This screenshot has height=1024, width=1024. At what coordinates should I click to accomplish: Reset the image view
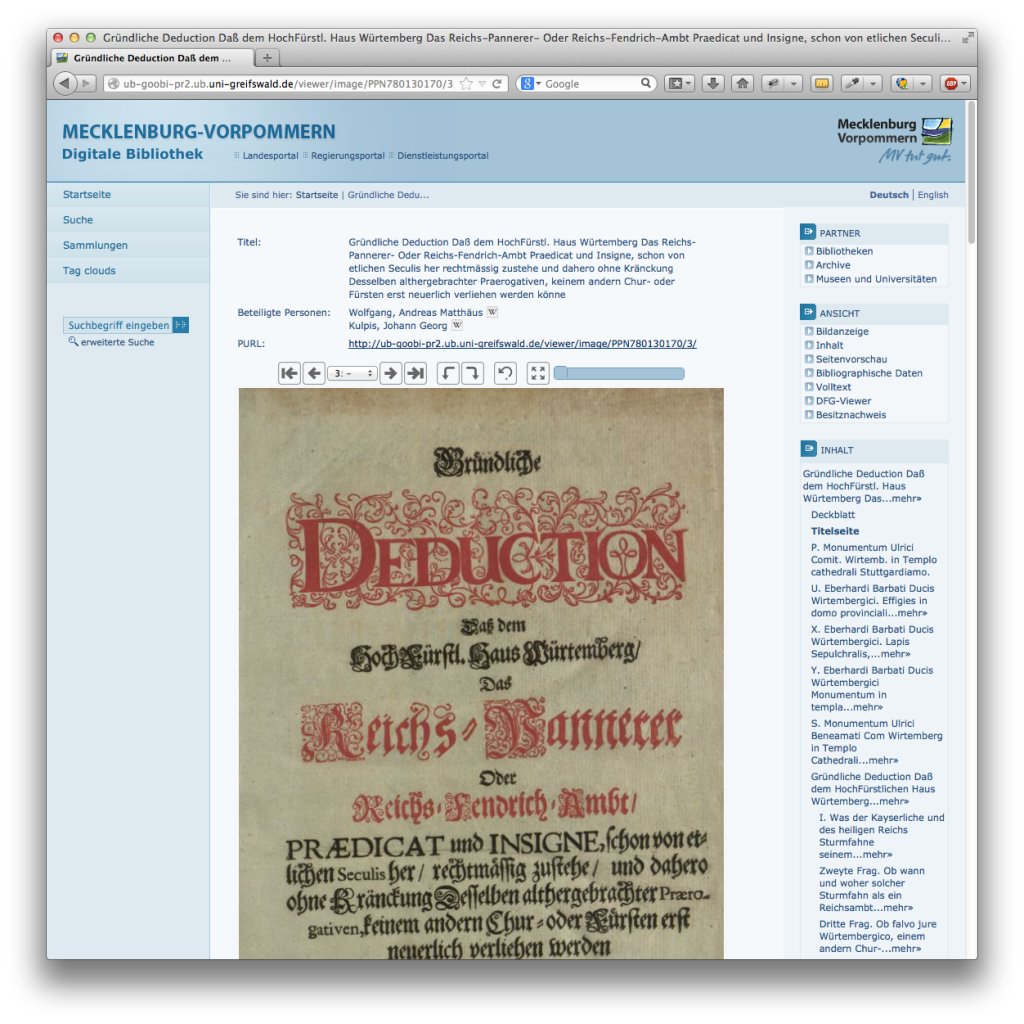pos(505,374)
